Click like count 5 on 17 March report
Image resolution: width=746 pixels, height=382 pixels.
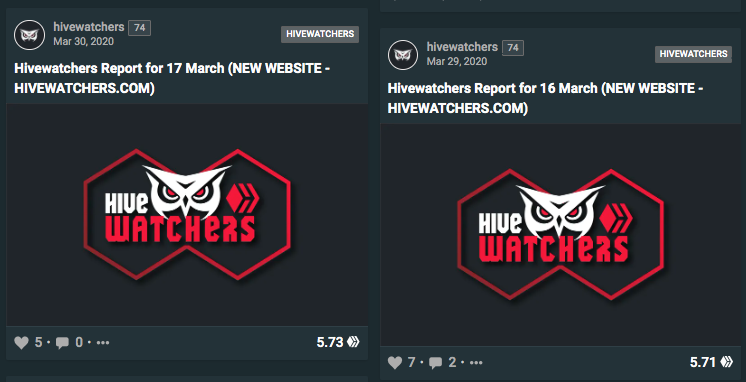39,343
